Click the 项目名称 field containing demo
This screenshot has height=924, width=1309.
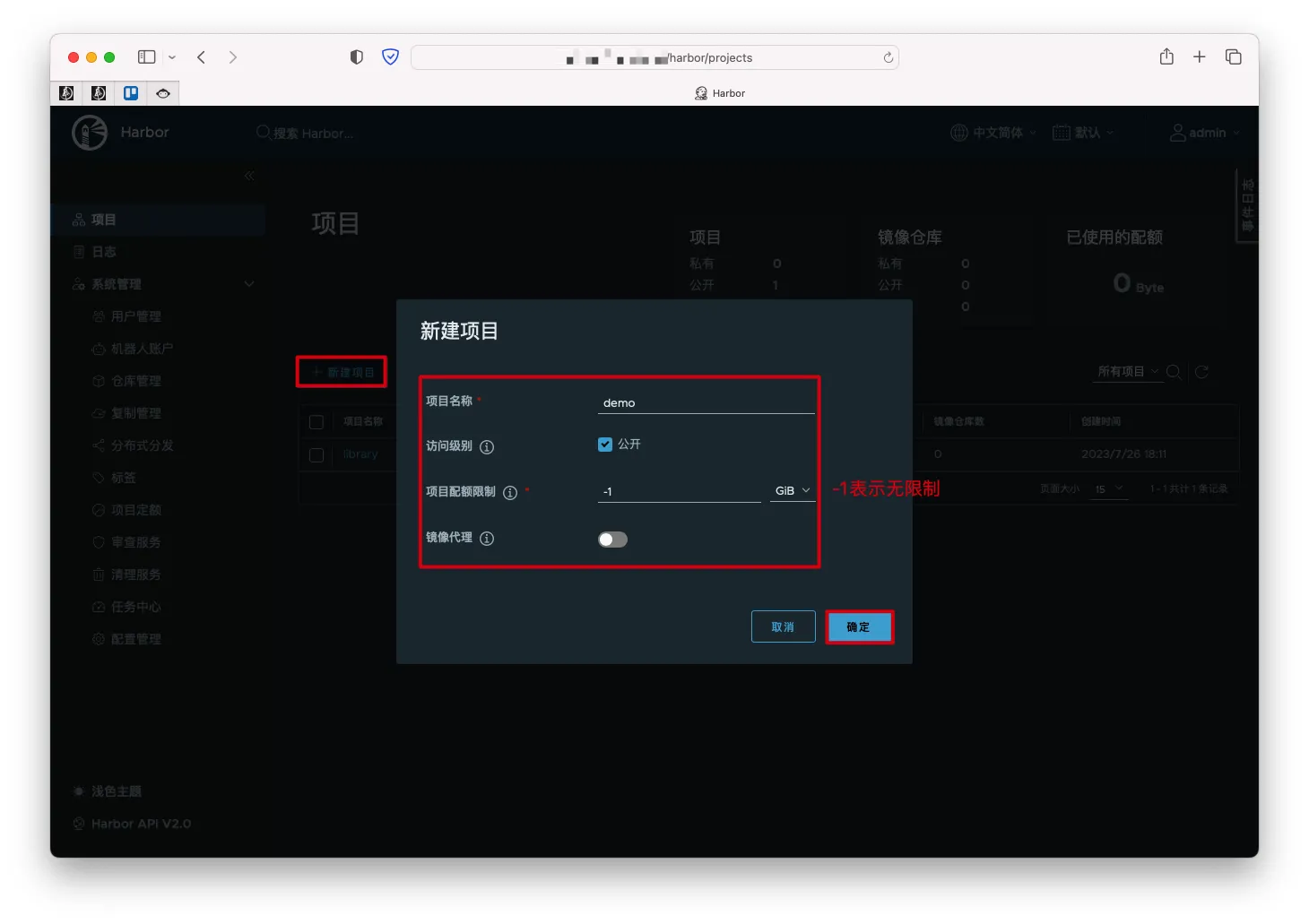click(707, 402)
